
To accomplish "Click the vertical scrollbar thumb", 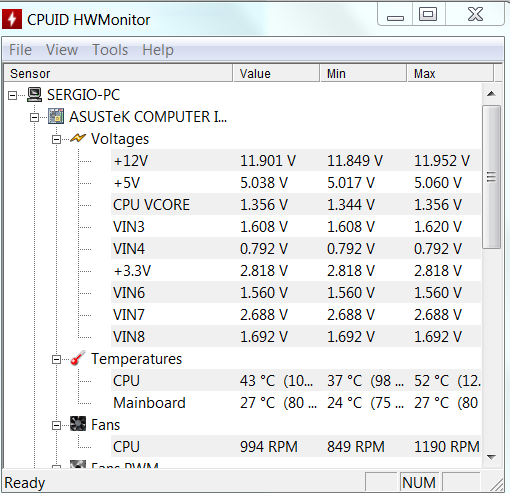I will click(491, 177).
